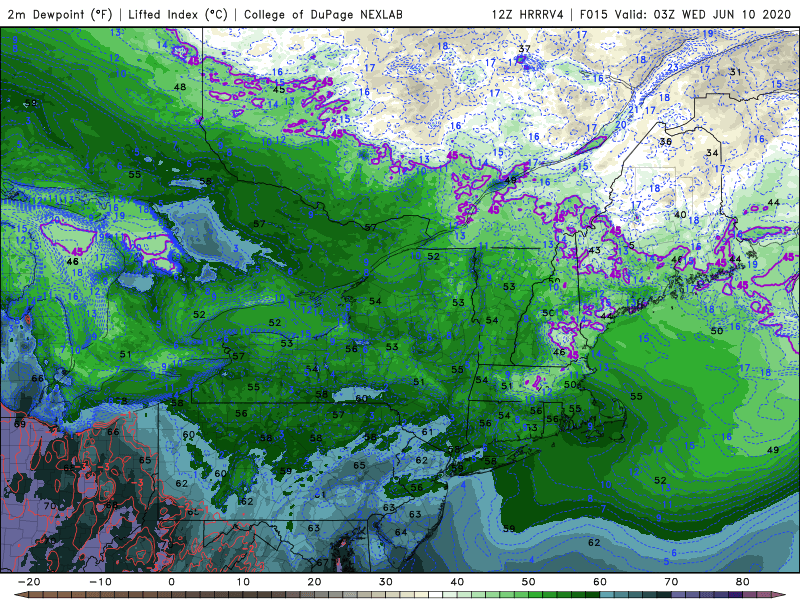Click the dewpoint value 69 on the map
Screen dimensions: 800x600
20,424
